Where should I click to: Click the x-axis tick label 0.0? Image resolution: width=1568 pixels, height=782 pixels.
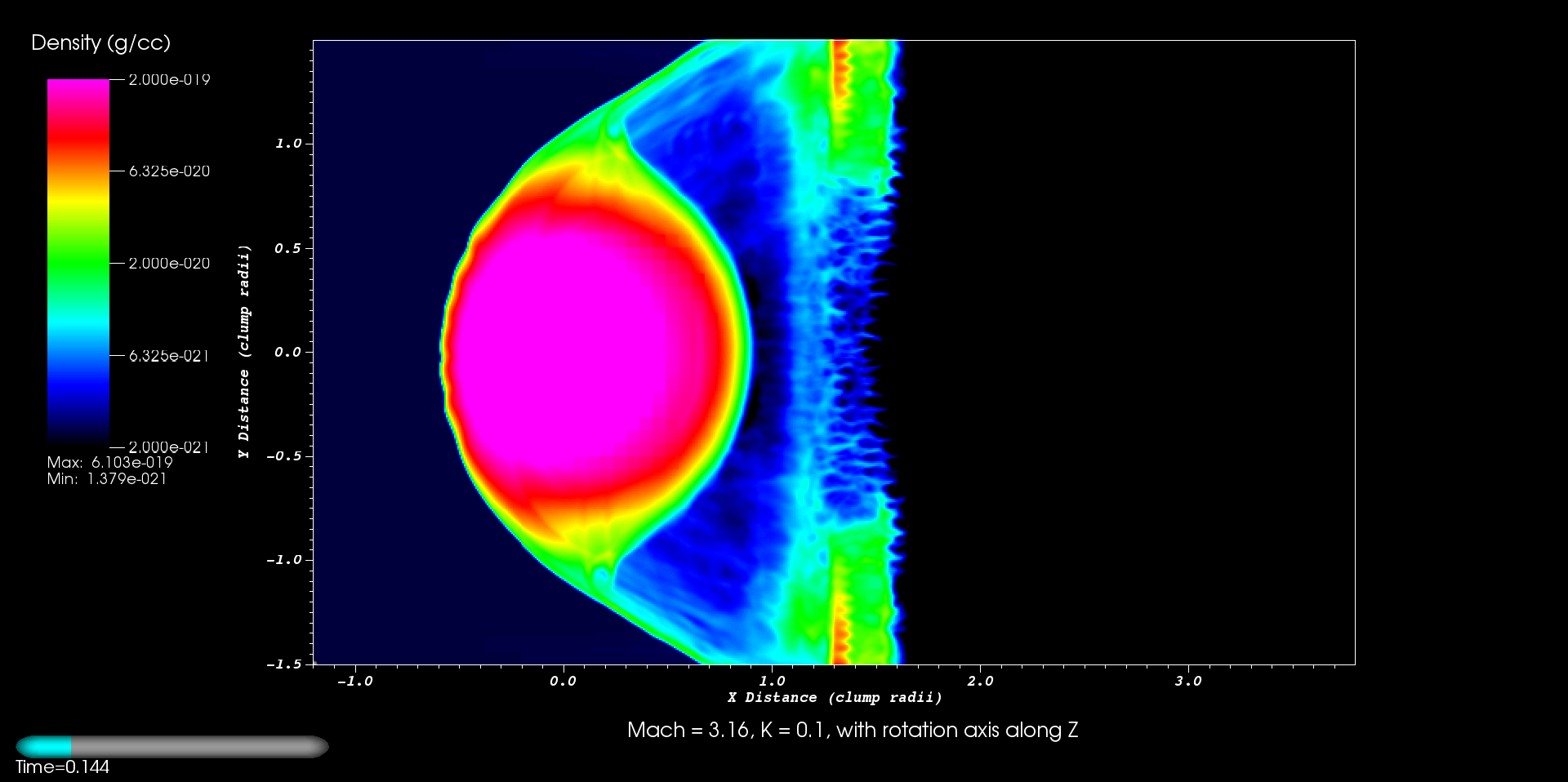coord(563,682)
